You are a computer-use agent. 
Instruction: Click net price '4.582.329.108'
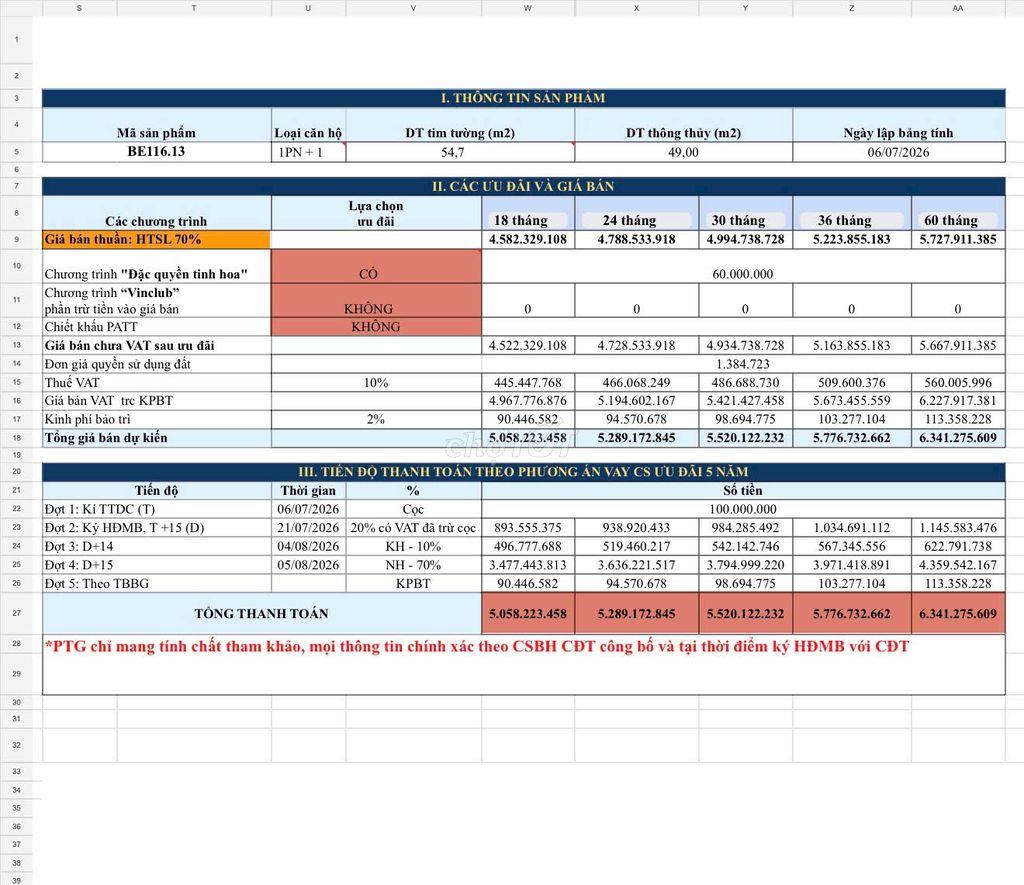[x=528, y=240]
